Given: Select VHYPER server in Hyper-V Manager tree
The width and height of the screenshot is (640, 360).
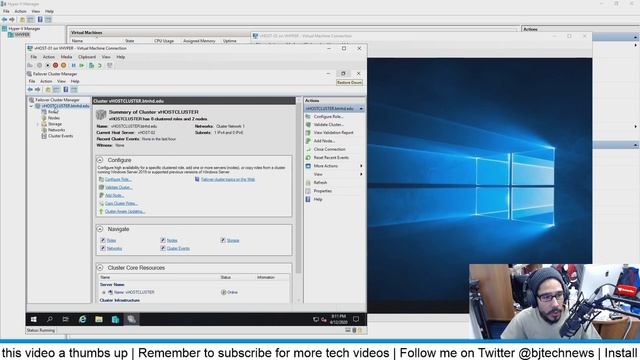Looking at the screenshot, I should [22, 35].
